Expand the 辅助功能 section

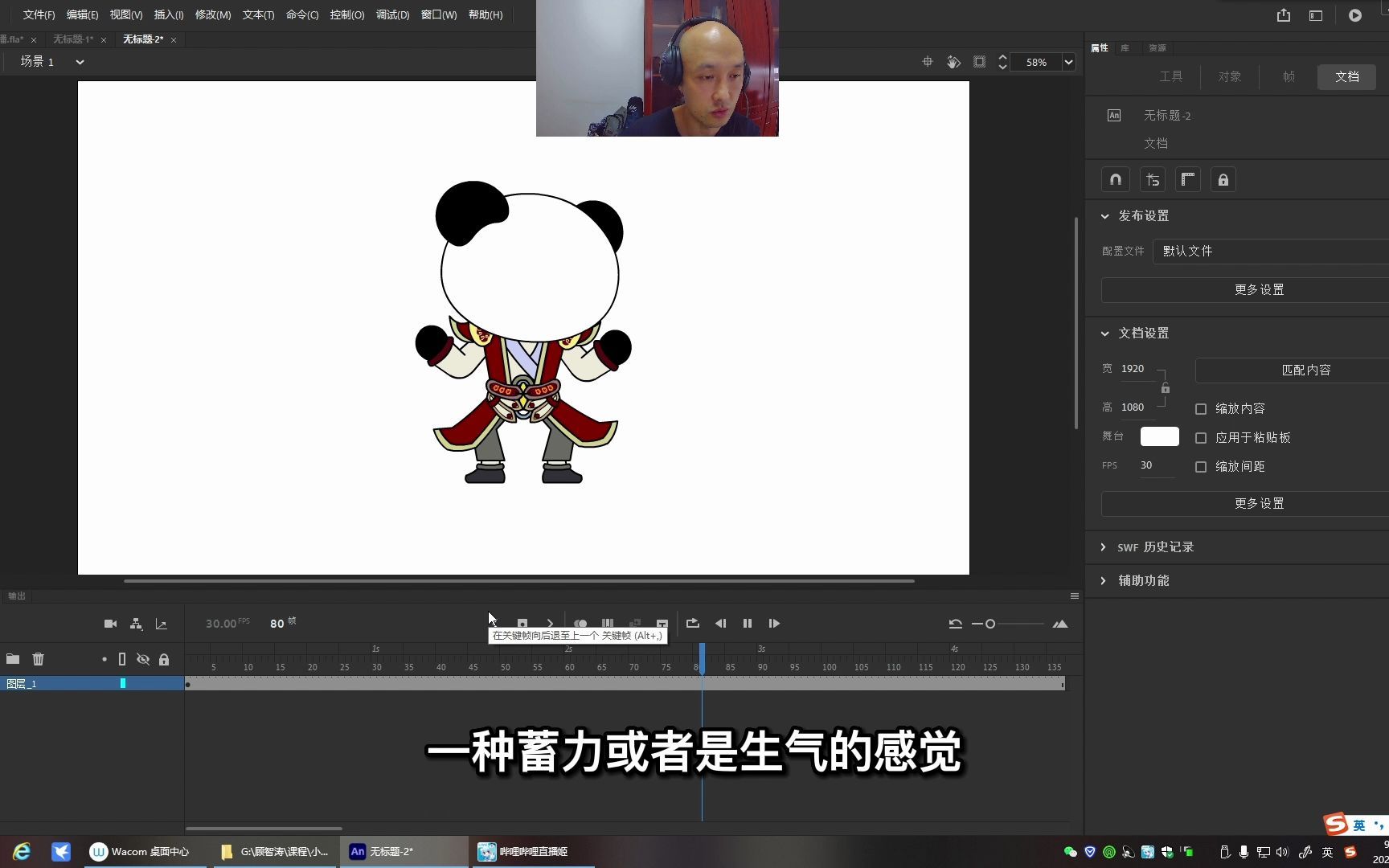[x=1104, y=580]
